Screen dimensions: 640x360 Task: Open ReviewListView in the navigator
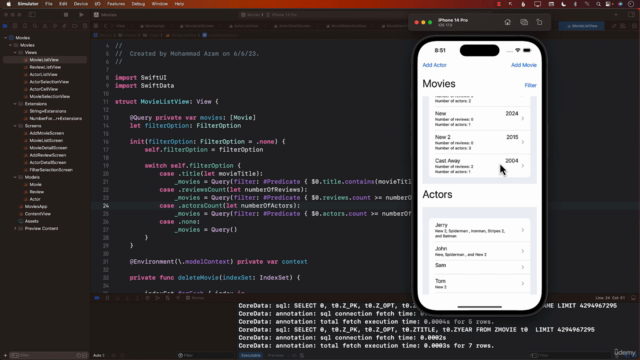(x=45, y=67)
